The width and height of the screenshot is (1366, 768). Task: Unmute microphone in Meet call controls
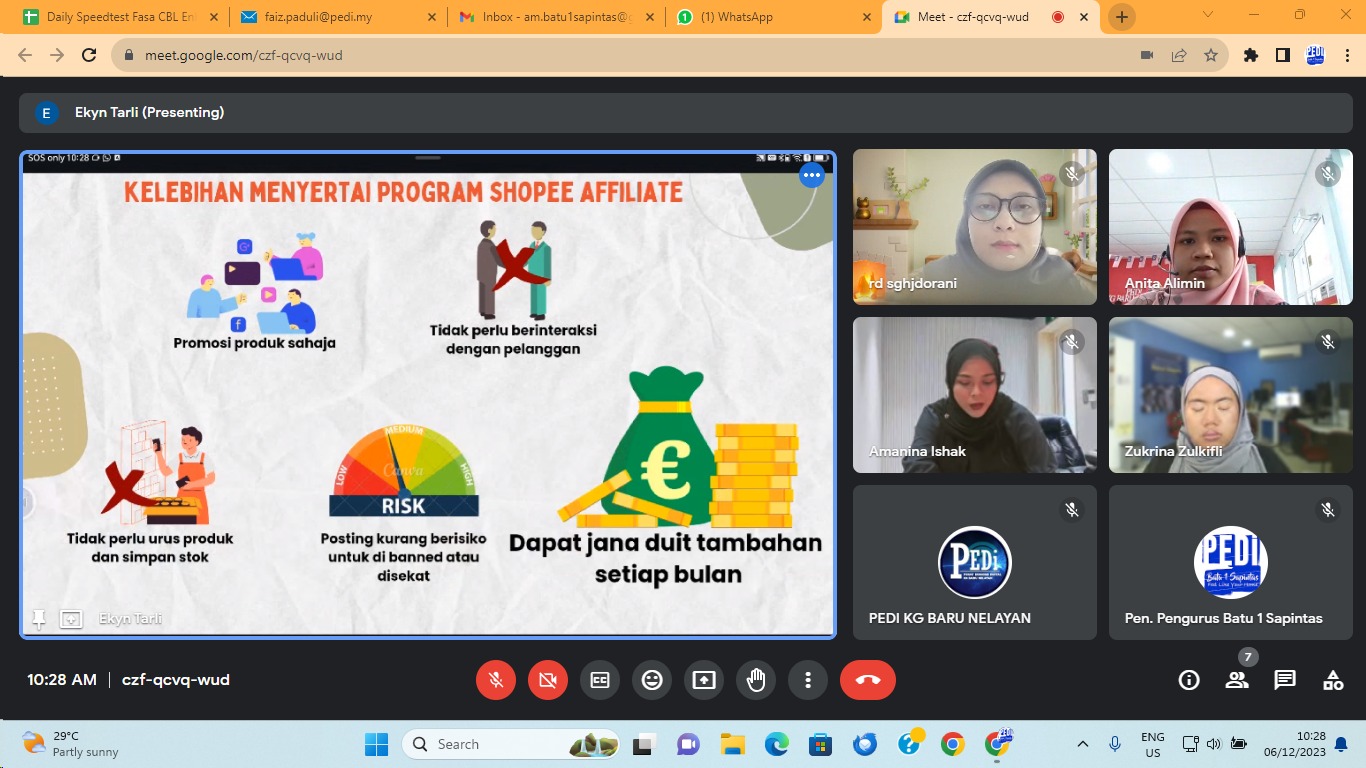(496, 680)
